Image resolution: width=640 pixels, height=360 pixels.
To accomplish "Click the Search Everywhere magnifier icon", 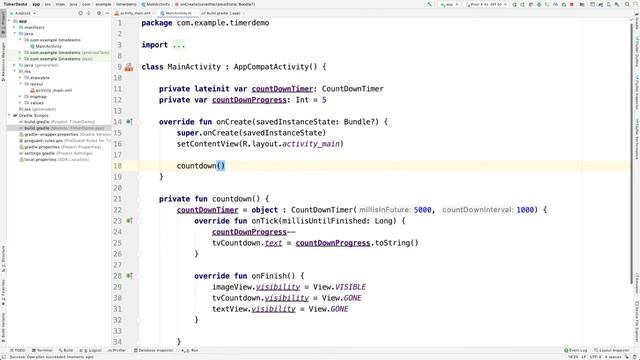I will [627, 4].
